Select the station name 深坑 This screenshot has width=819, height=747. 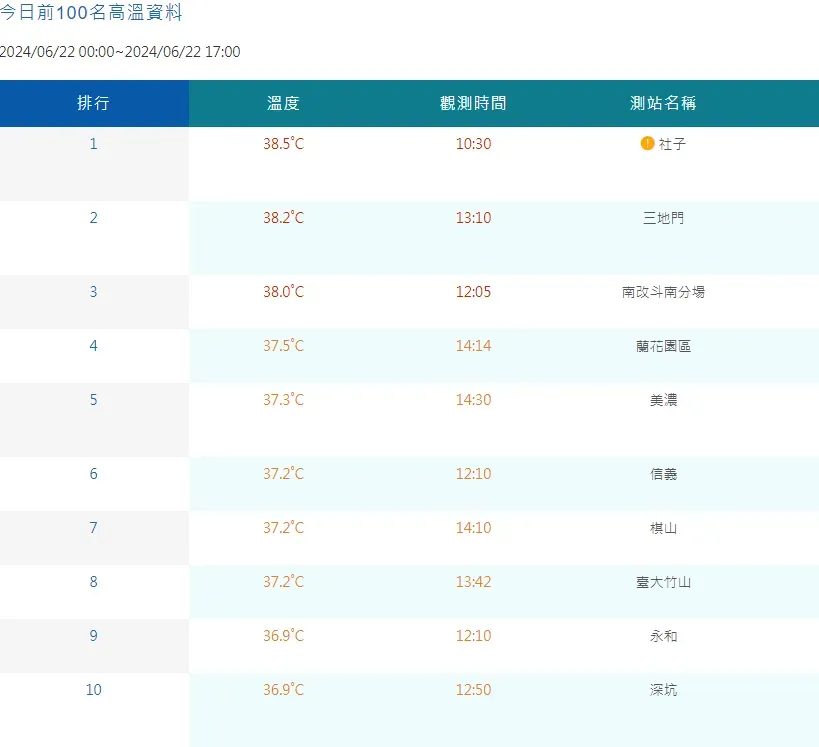(x=663, y=690)
